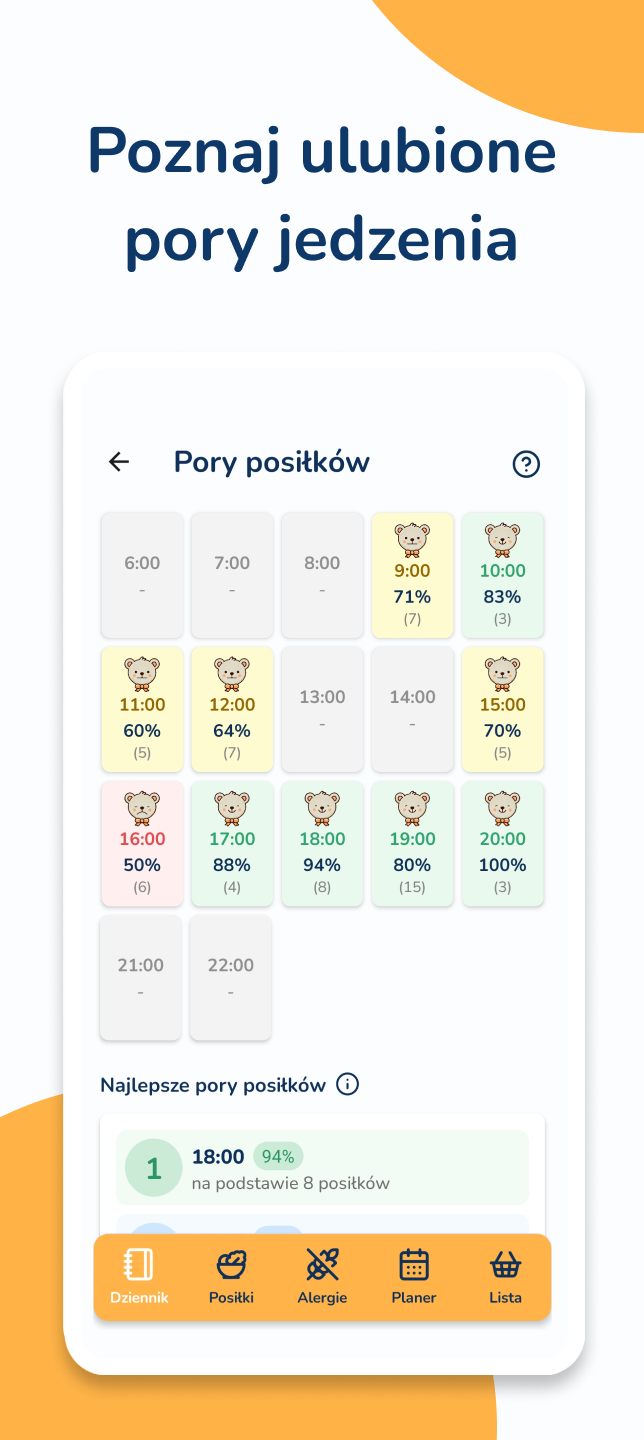Click the top ranked 18:00 entry
The image size is (644, 1440).
(x=321, y=1167)
